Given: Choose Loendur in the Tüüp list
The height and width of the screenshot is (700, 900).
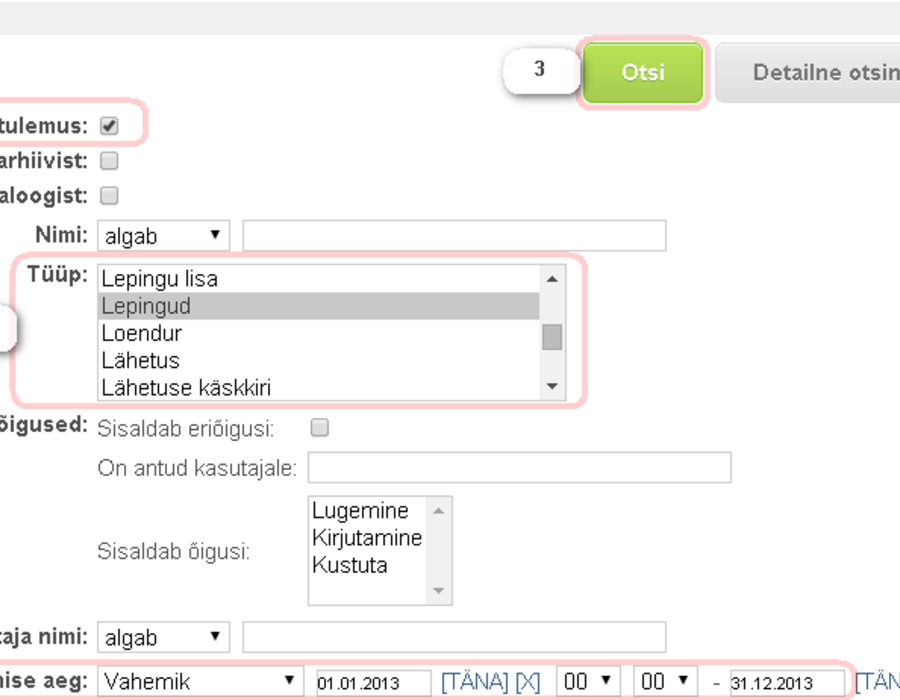Looking at the screenshot, I should pos(319,333).
